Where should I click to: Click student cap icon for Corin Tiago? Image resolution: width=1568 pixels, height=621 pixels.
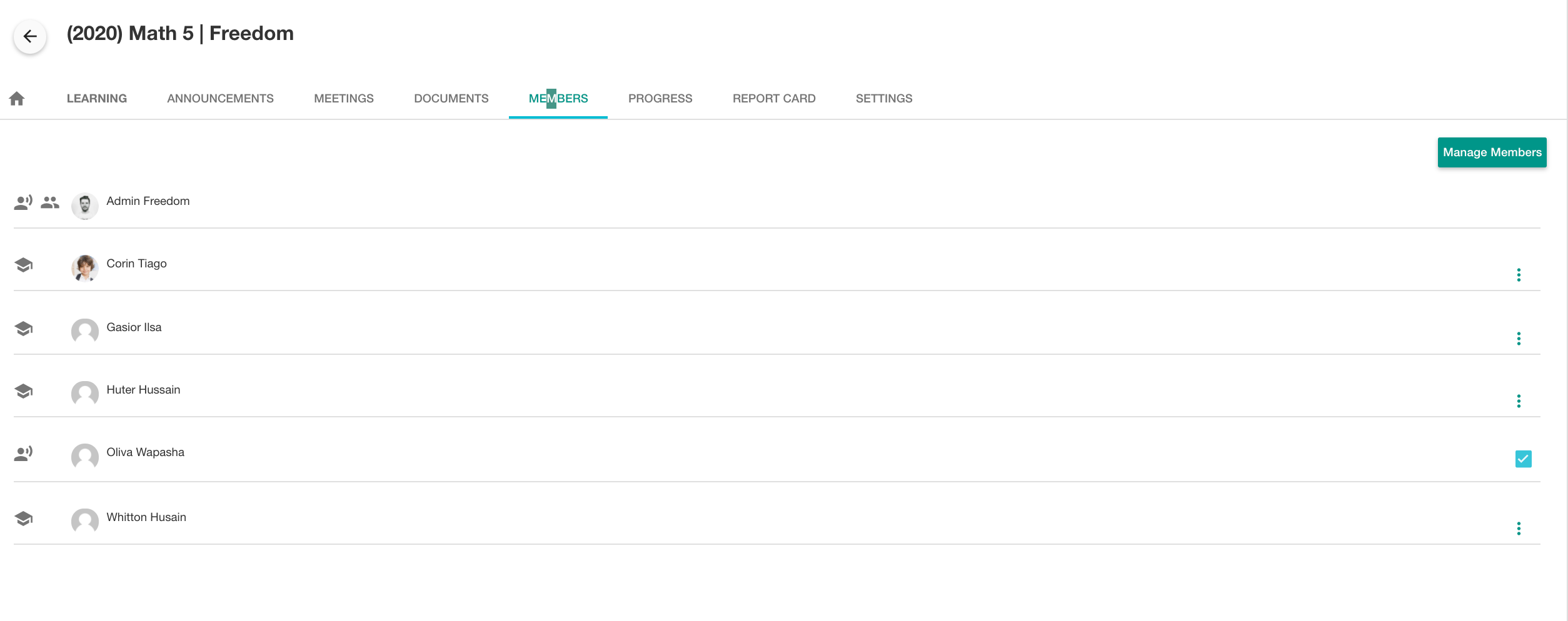pos(23,265)
